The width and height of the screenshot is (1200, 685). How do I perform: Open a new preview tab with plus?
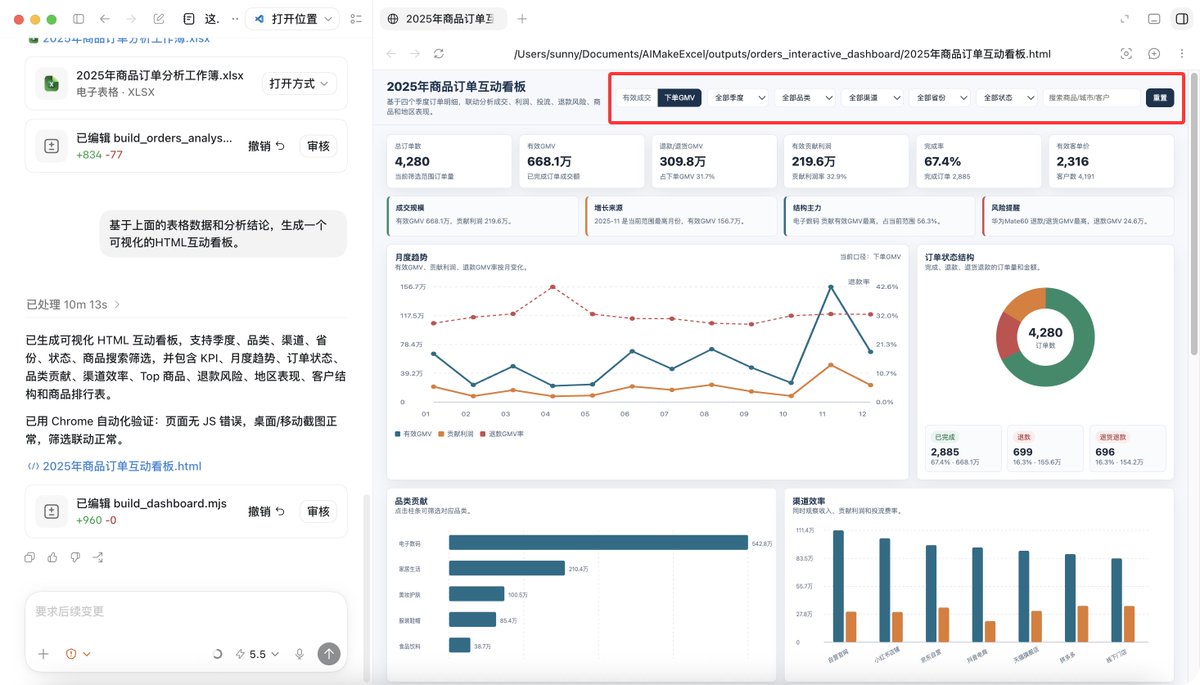pyautogui.click(x=522, y=19)
